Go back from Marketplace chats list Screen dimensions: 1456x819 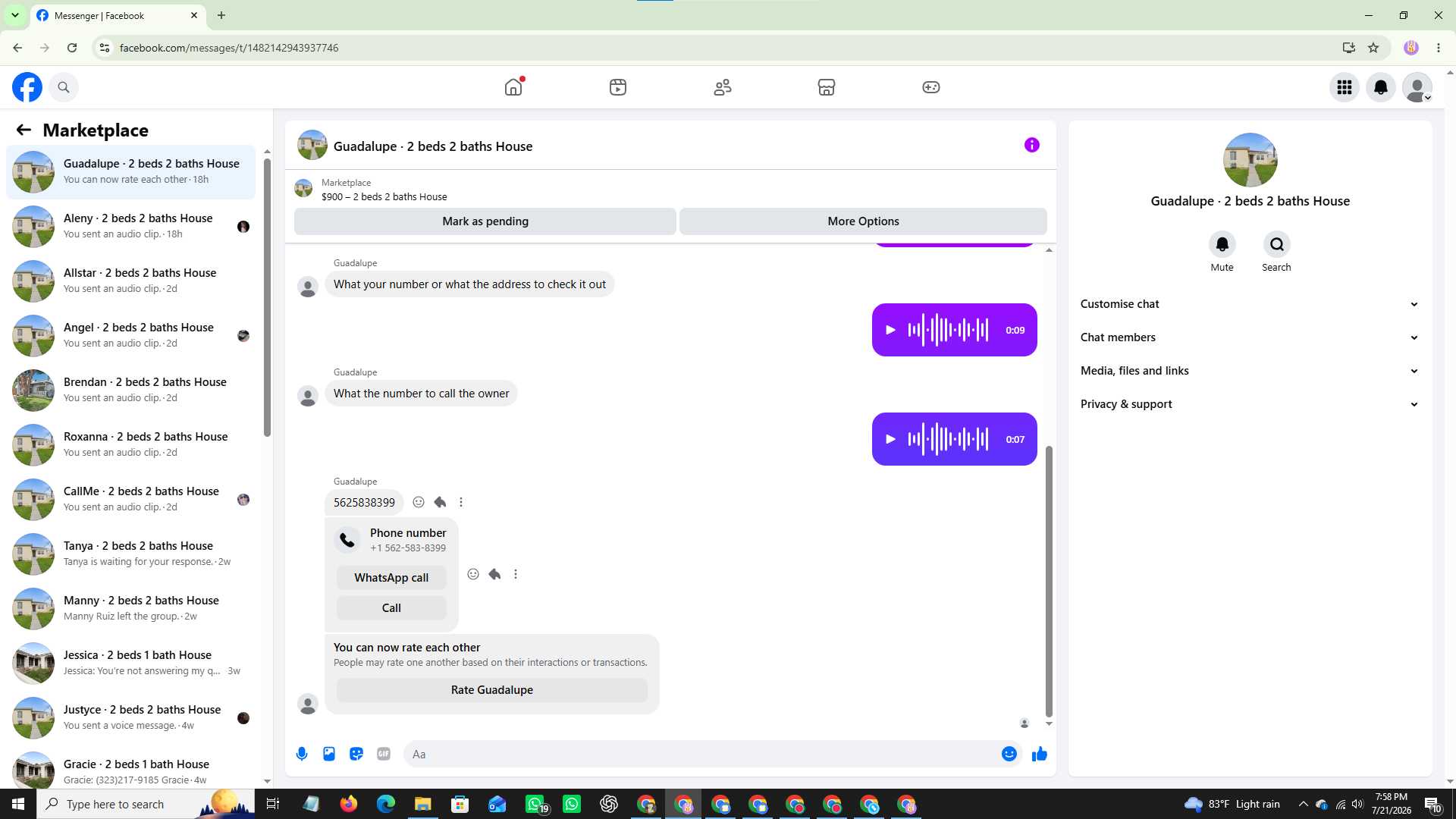[24, 130]
